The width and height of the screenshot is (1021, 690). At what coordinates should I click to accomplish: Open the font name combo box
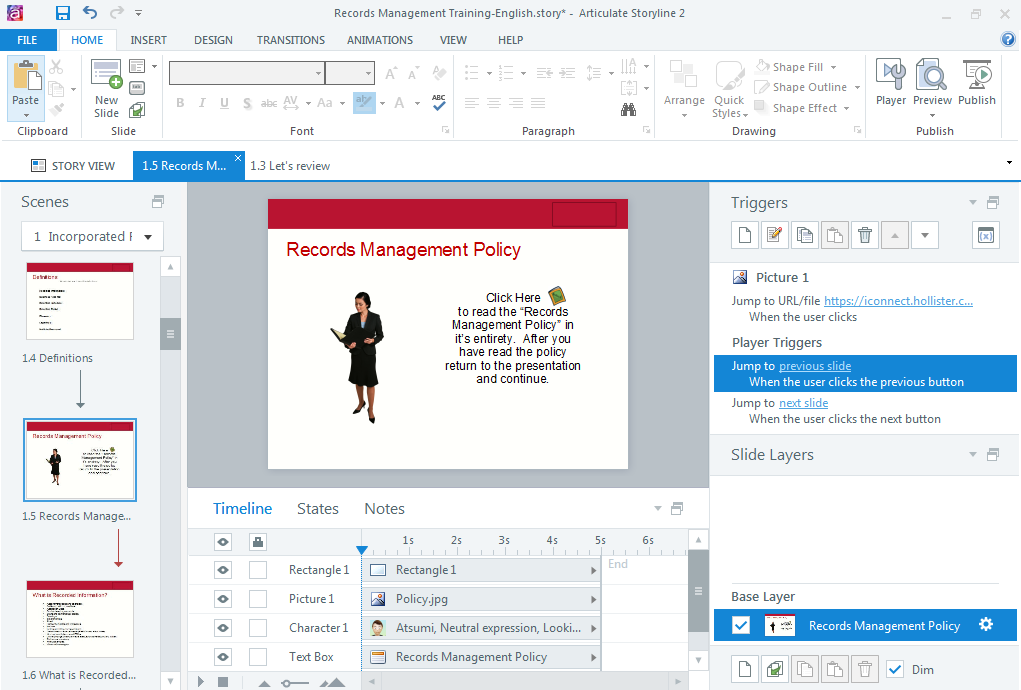246,73
